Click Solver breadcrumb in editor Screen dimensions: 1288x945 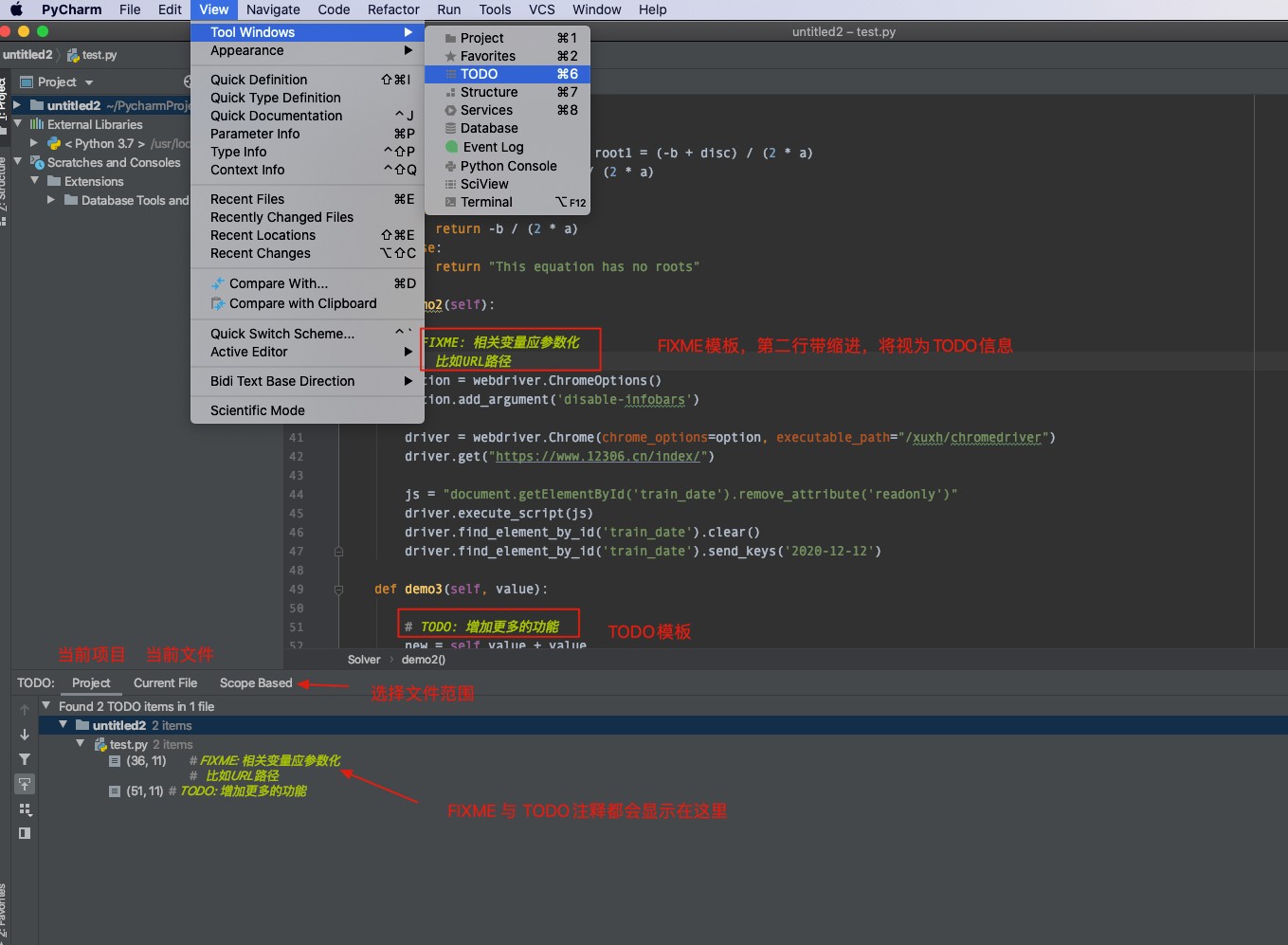(x=364, y=660)
